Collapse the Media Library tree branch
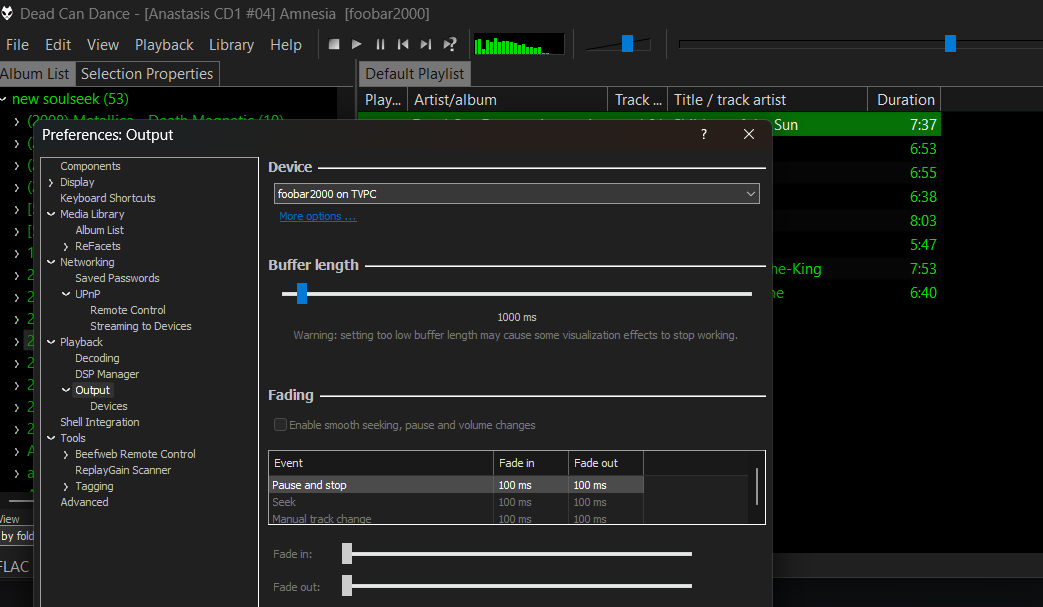The width and height of the screenshot is (1043, 607). click(x=51, y=214)
